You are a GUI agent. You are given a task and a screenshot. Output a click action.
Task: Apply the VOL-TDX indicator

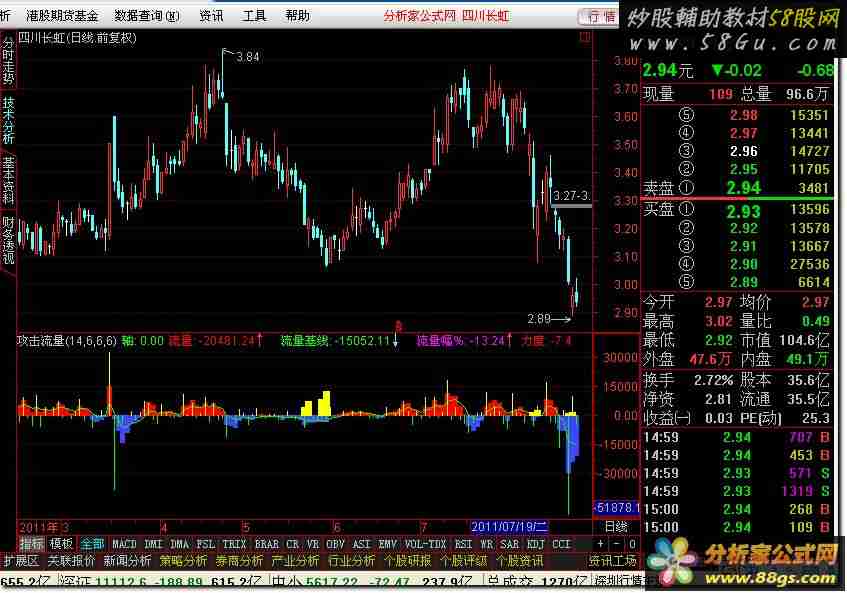(425, 544)
